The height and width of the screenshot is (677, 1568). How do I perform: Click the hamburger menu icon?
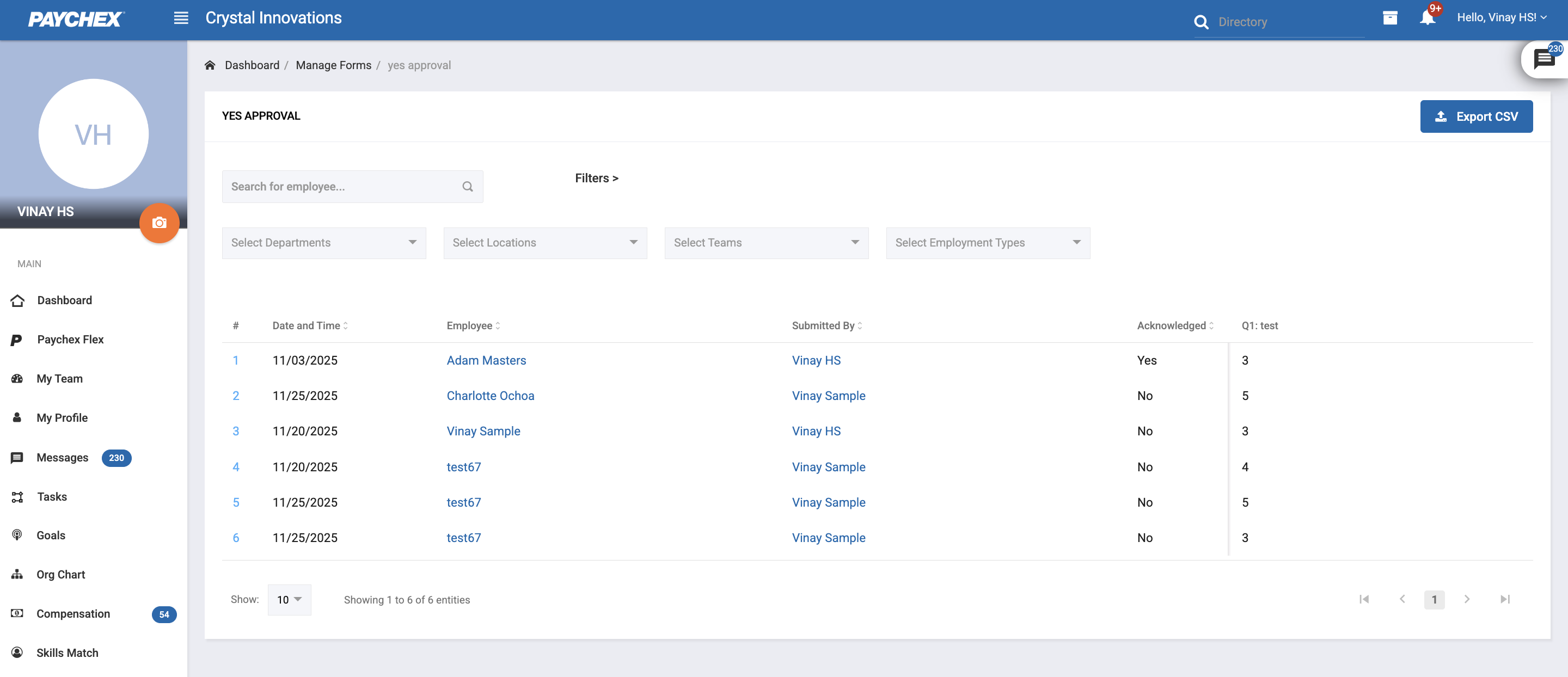181,19
